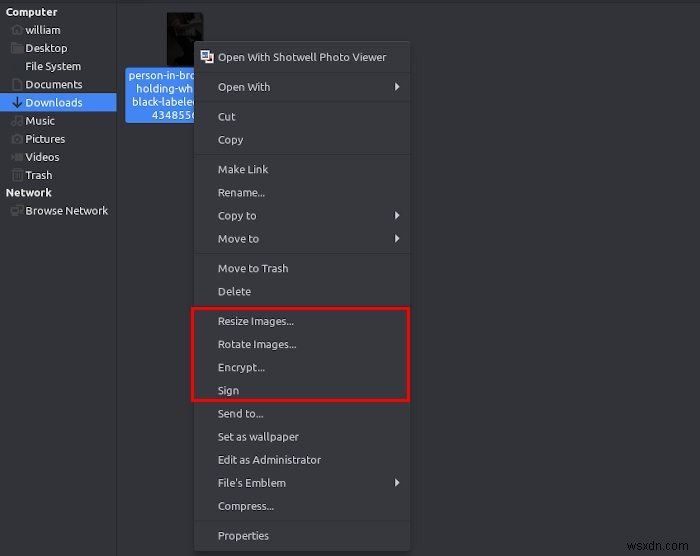This screenshot has width=700, height=556.
Task: Click the Network section heading
Action: pos(29,192)
